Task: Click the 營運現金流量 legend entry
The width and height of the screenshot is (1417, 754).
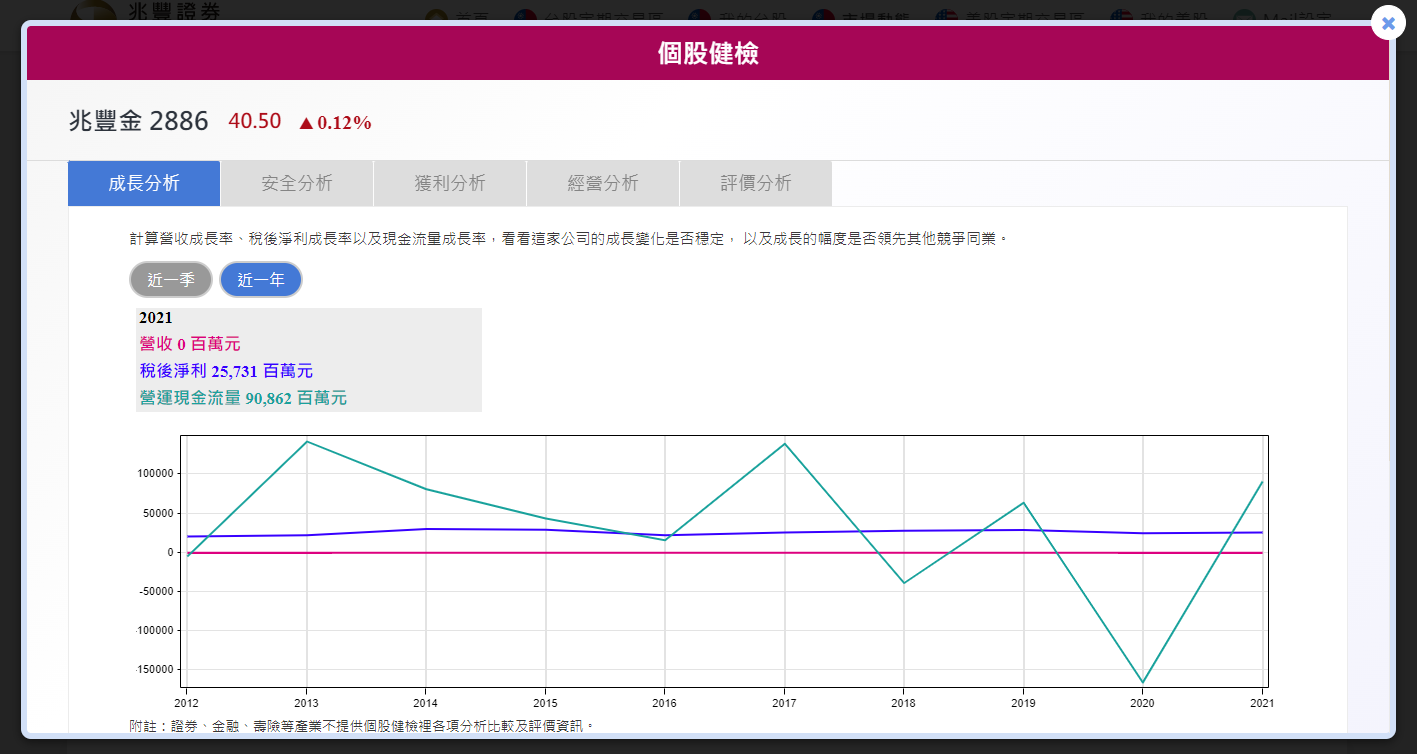Action: (243, 398)
